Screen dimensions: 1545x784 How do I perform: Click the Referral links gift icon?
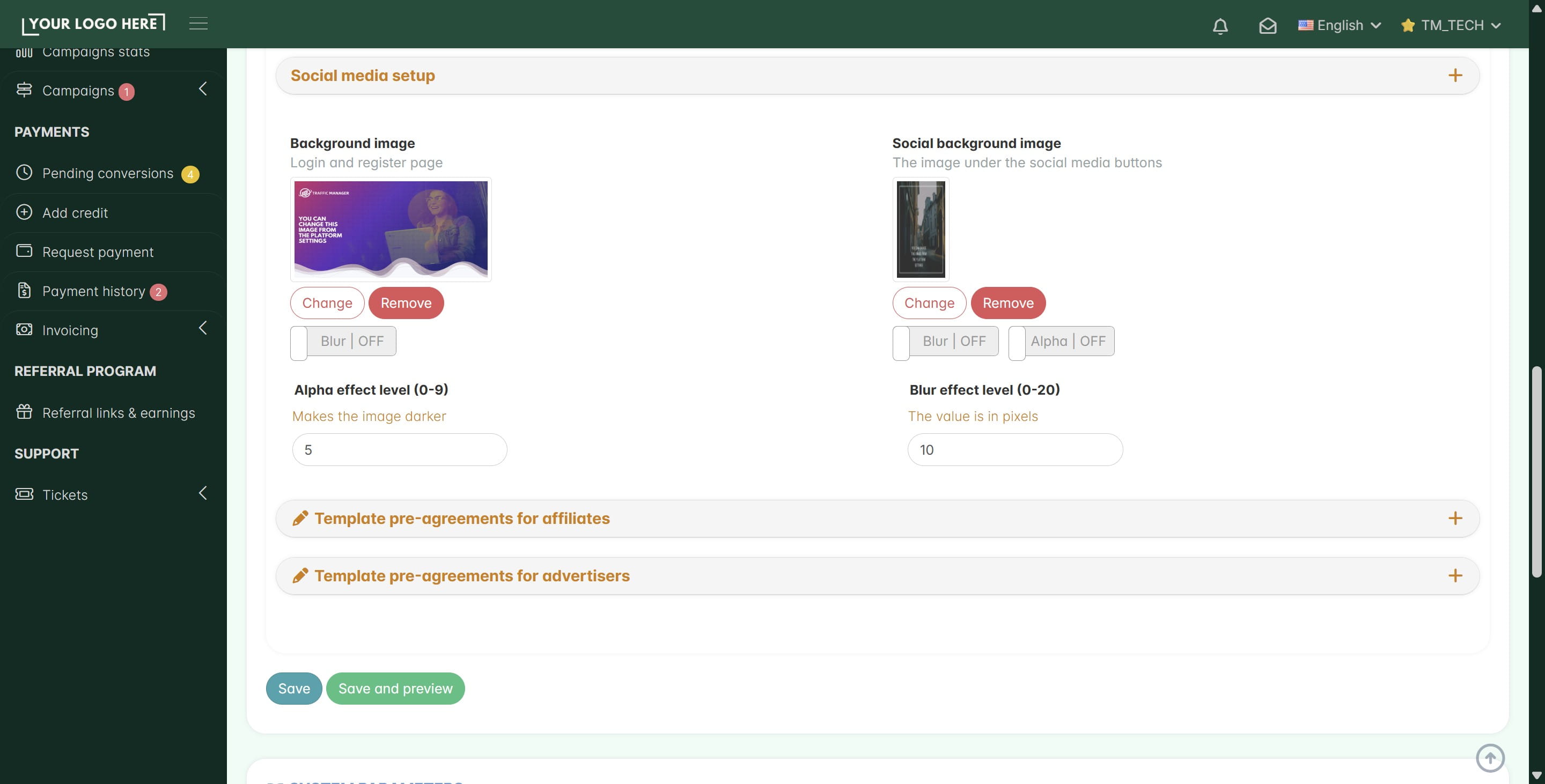(24, 412)
